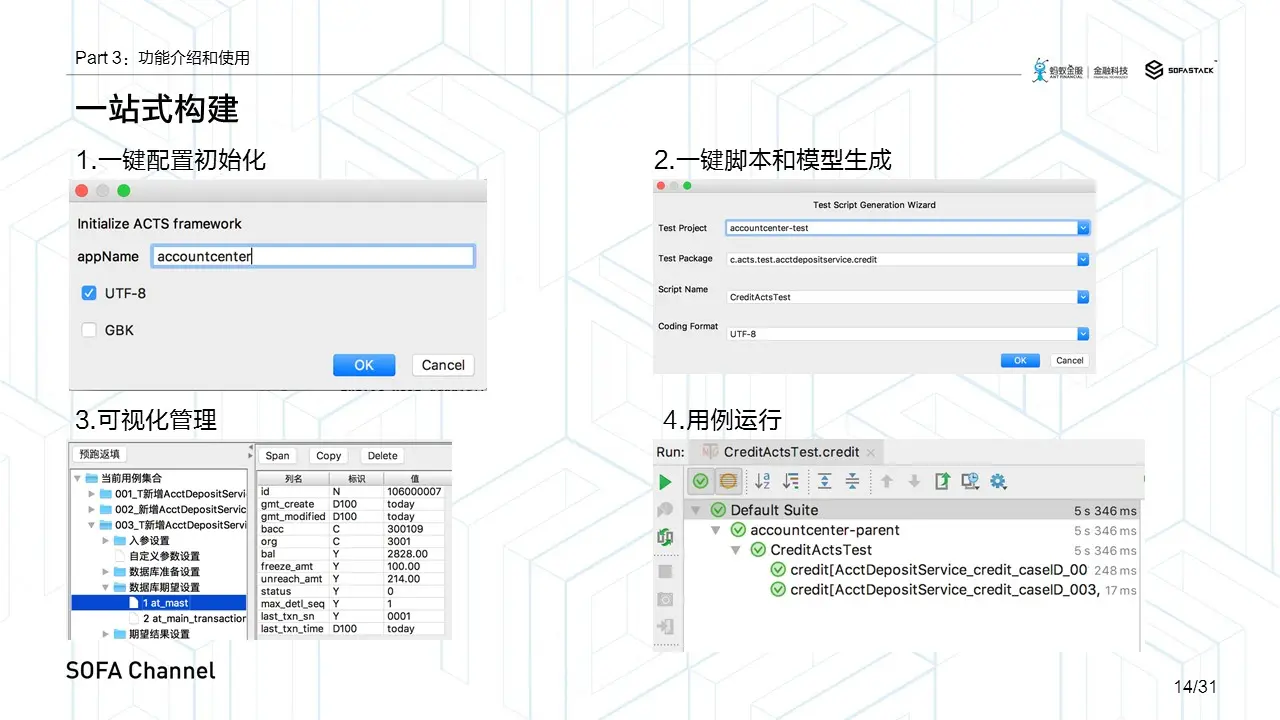Close the CreditActsTest.credit tab
1280x720 pixels.
click(871, 453)
